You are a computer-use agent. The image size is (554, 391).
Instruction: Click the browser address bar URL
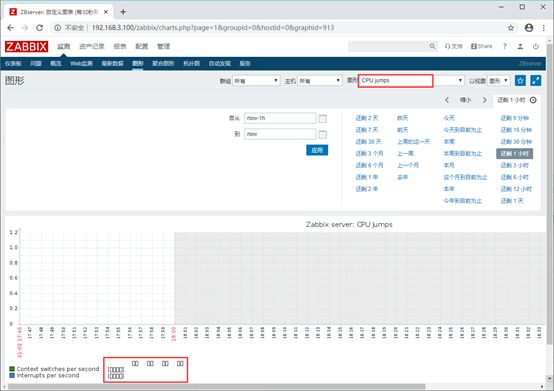(x=213, y=28)
